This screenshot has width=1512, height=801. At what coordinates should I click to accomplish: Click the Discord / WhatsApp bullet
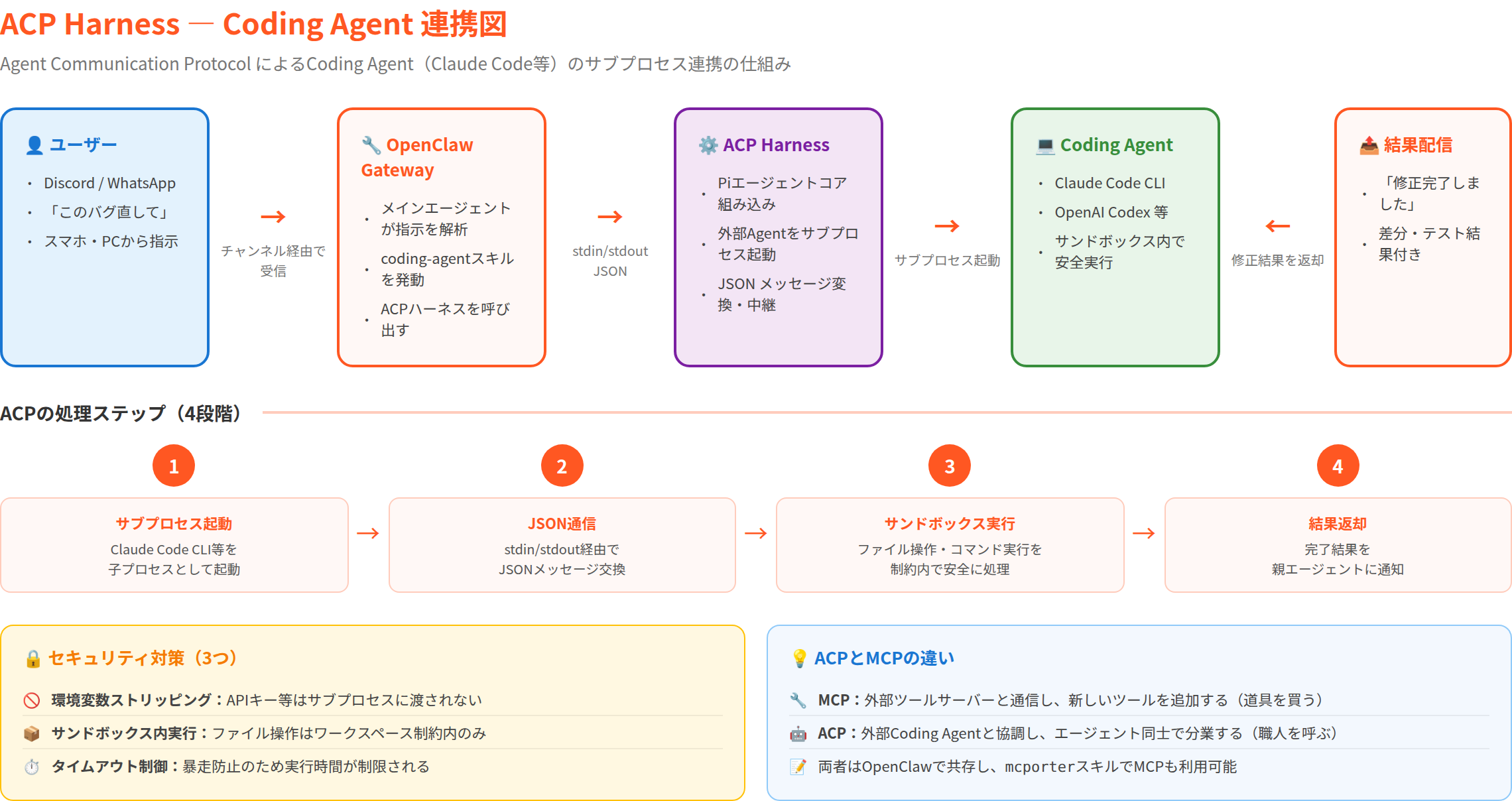pos(110,183)
